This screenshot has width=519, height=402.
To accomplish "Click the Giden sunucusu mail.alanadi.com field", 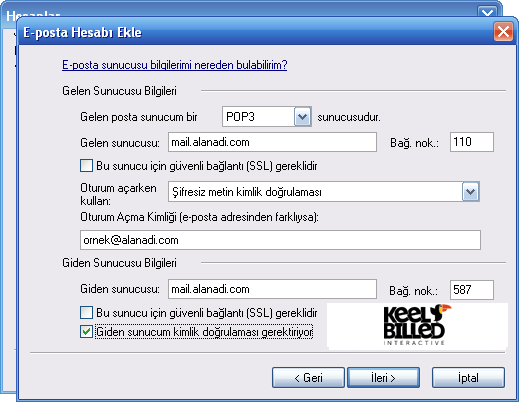I will pos(272,289).
